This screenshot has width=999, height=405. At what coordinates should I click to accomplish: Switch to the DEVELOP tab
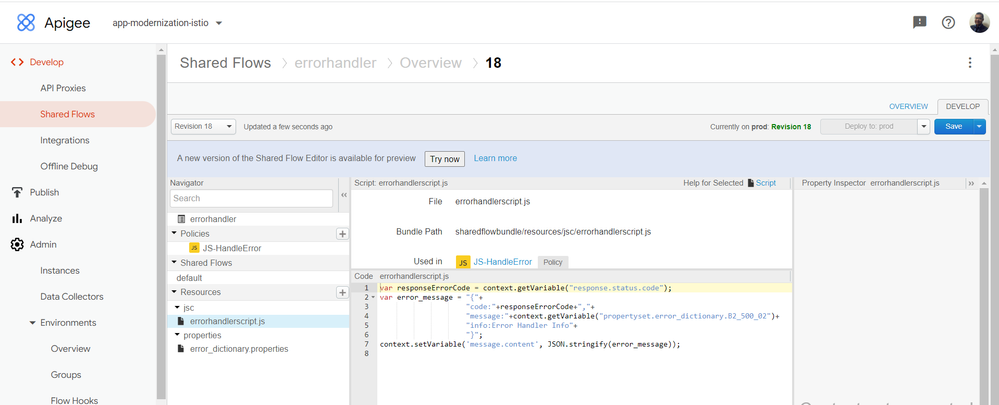click(x=963, y=106)
